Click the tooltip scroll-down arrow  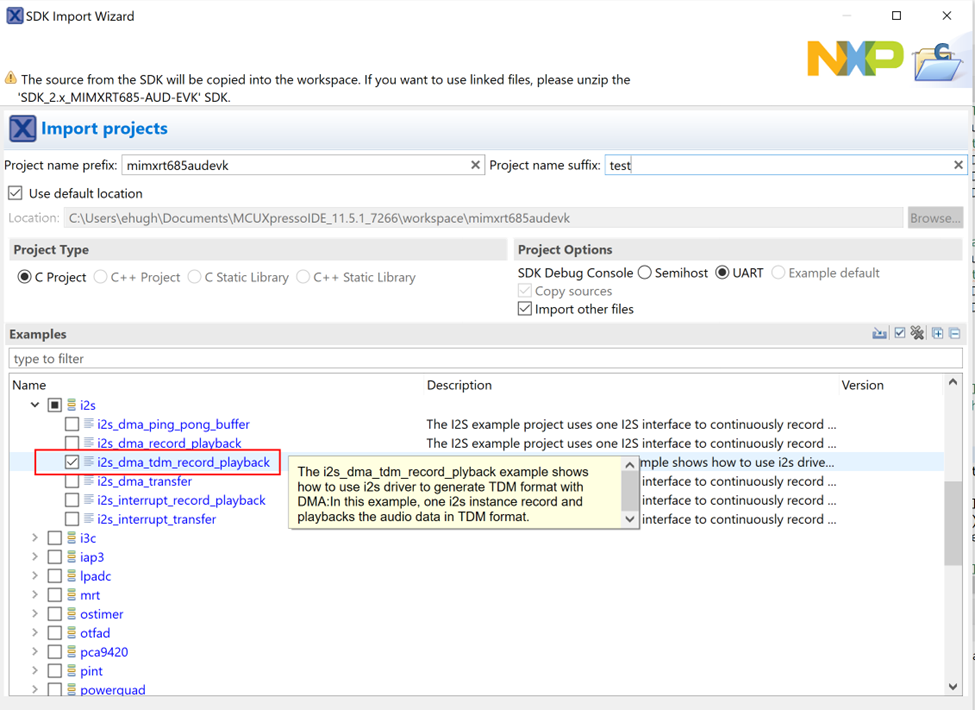pyautogui.click(x=630, y=519)
